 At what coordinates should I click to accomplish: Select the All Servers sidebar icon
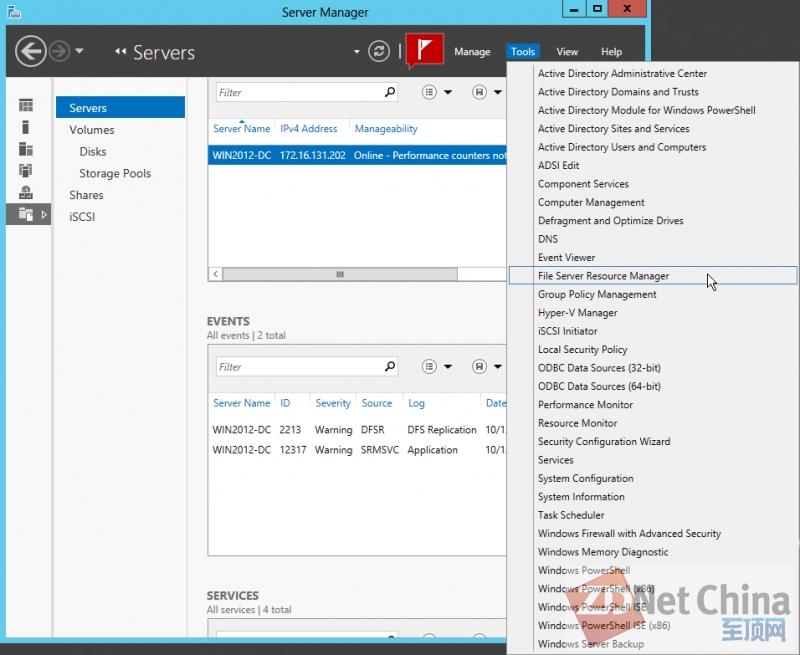click(26, 149)
